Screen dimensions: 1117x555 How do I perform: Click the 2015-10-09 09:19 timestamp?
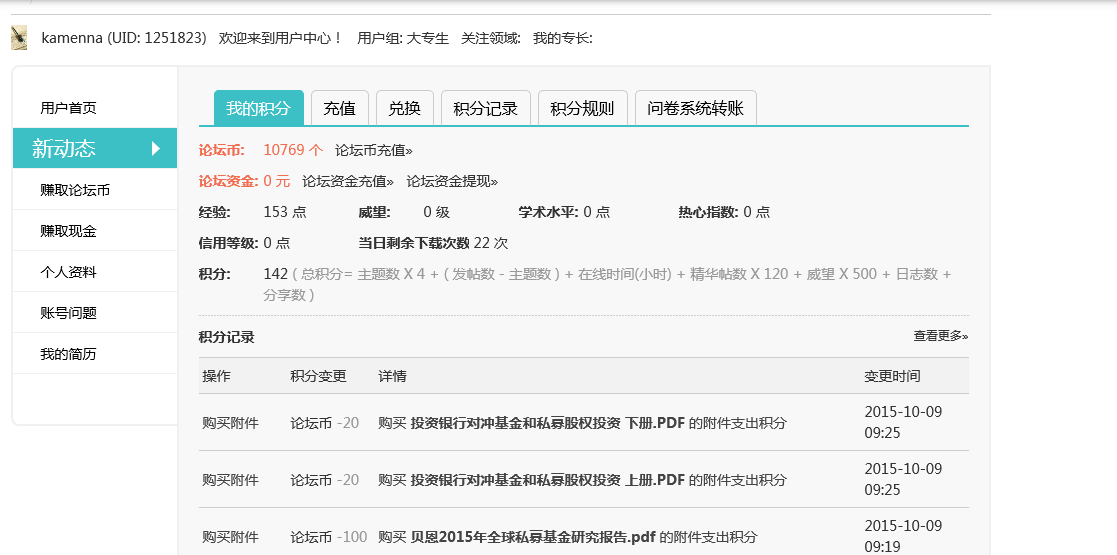click(903, 536)
